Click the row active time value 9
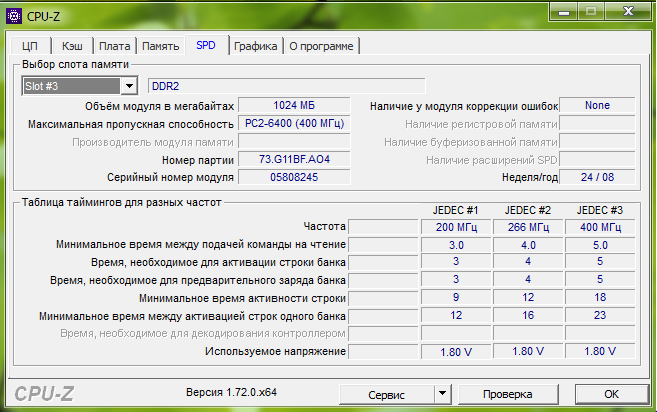657x412 pixels. 456,298
